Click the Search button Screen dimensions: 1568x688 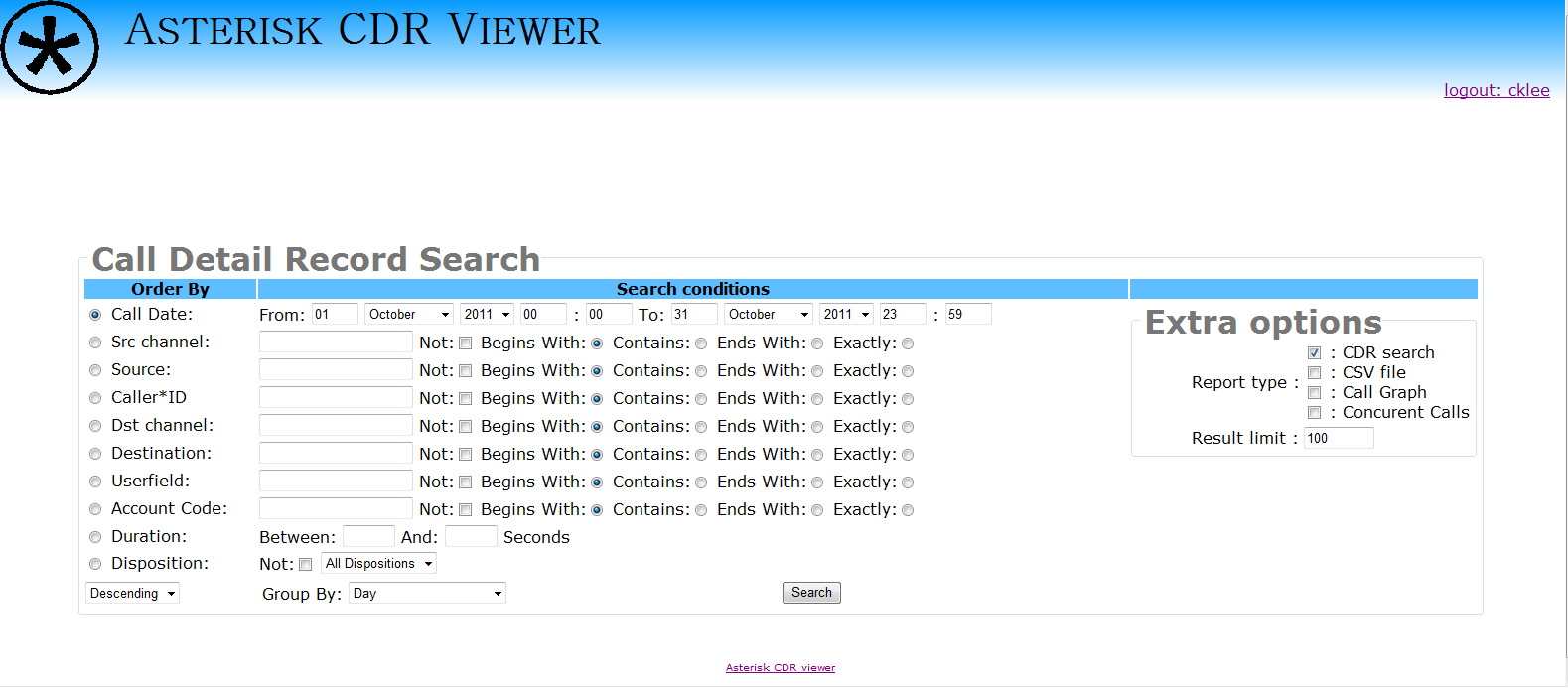[811, 593]
